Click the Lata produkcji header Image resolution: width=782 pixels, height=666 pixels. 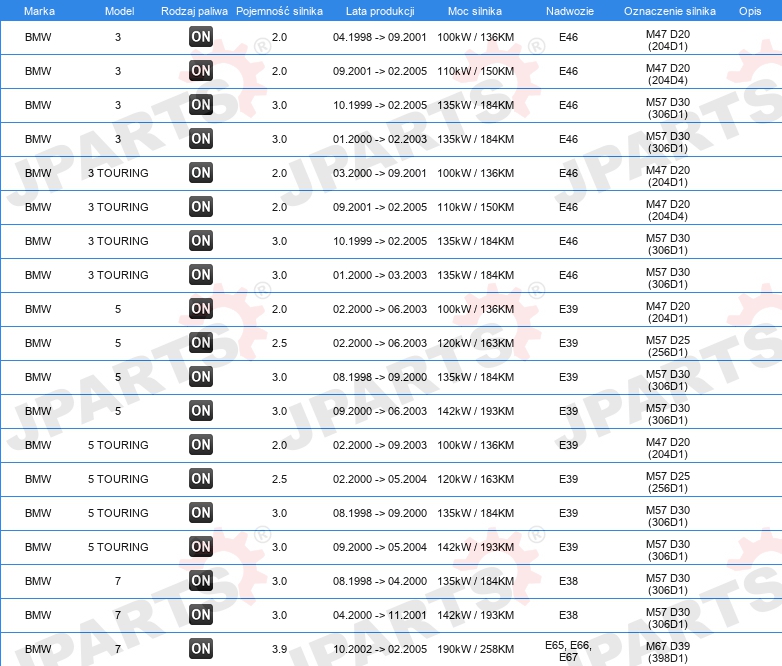click(x=380, y=11)
